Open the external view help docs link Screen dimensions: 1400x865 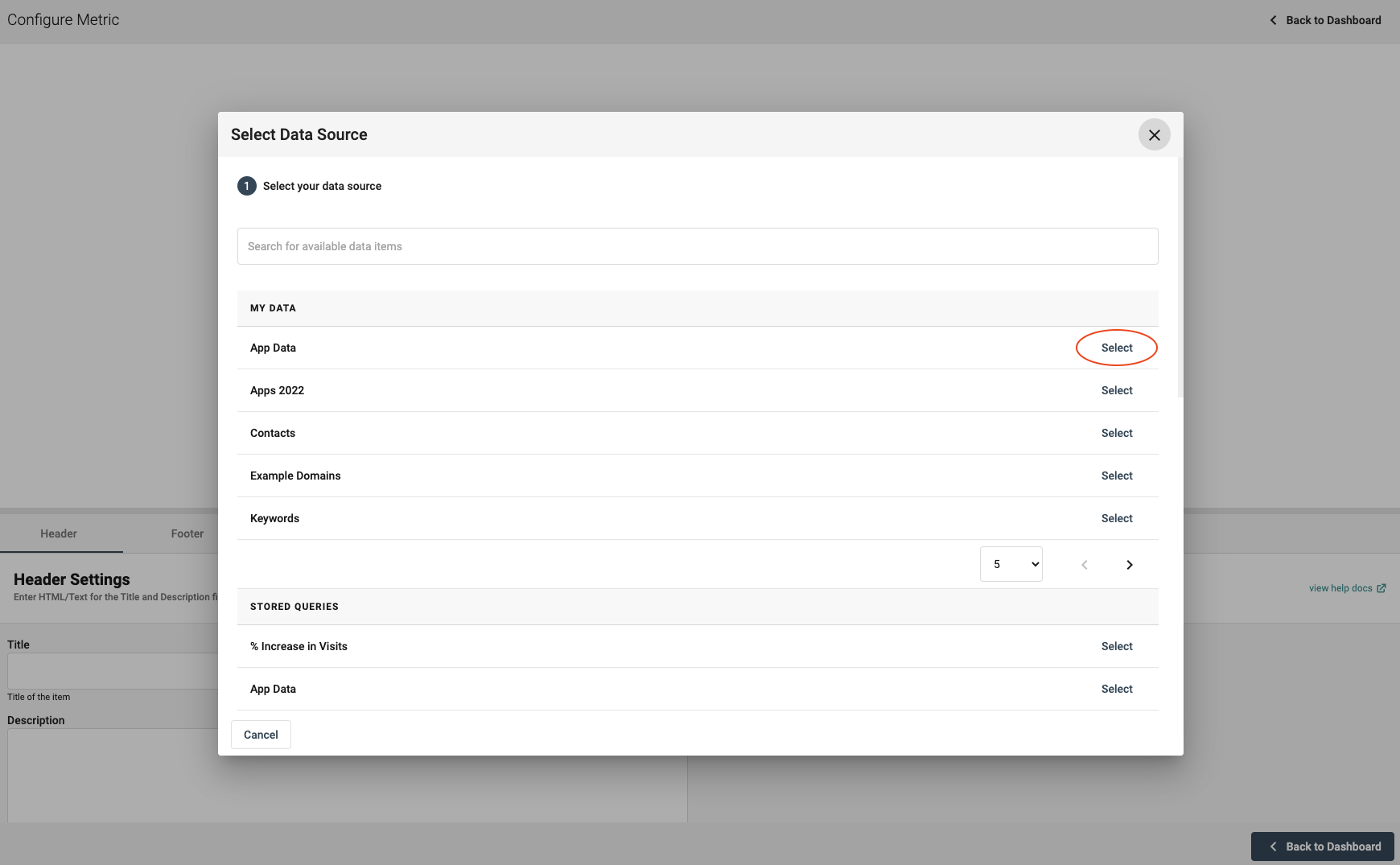tap(1346, 588)
